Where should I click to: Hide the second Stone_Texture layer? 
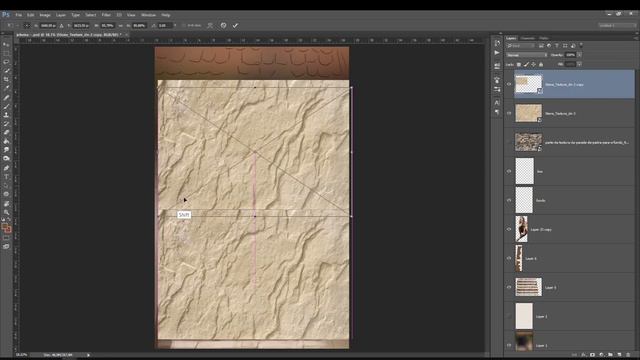point(509,113)
